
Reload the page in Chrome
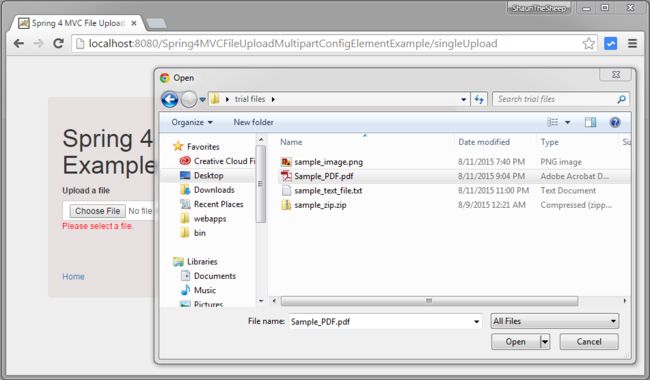coord(58,43)
